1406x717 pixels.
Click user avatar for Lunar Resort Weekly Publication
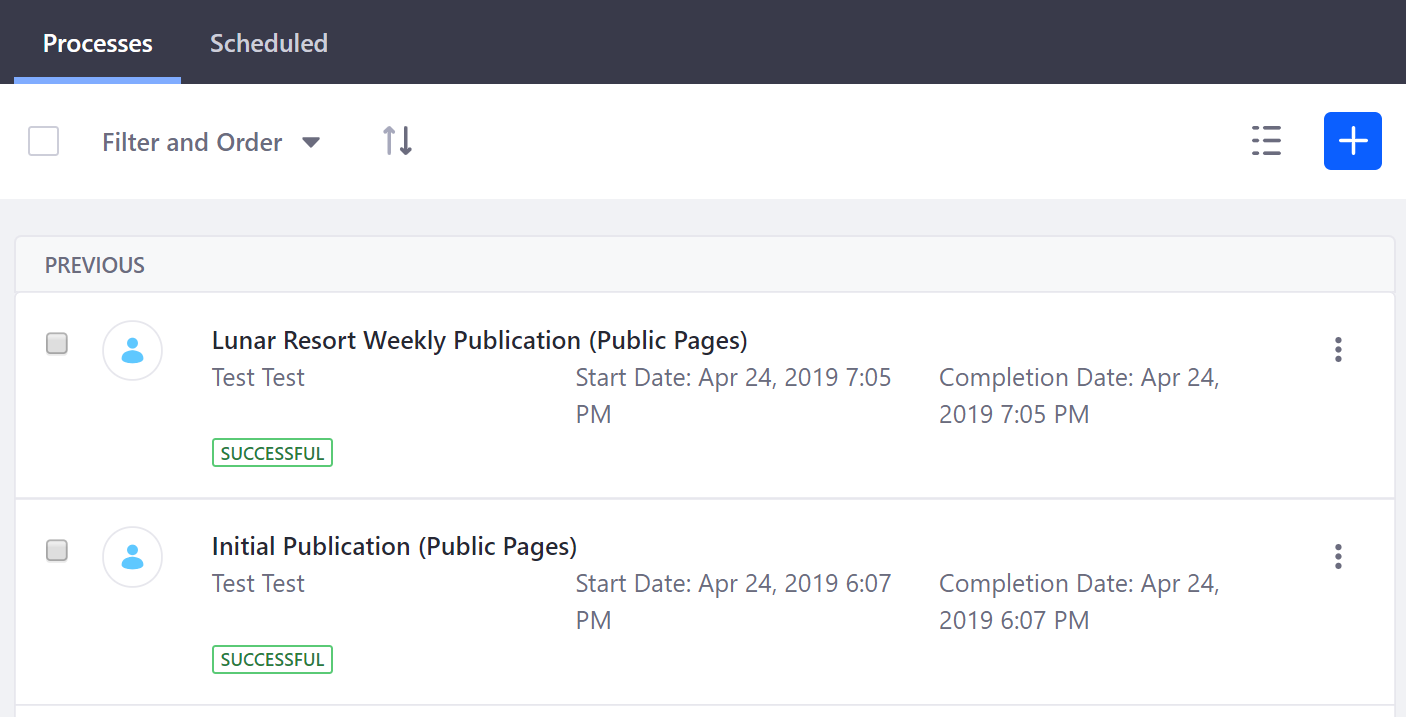[133, 350]
